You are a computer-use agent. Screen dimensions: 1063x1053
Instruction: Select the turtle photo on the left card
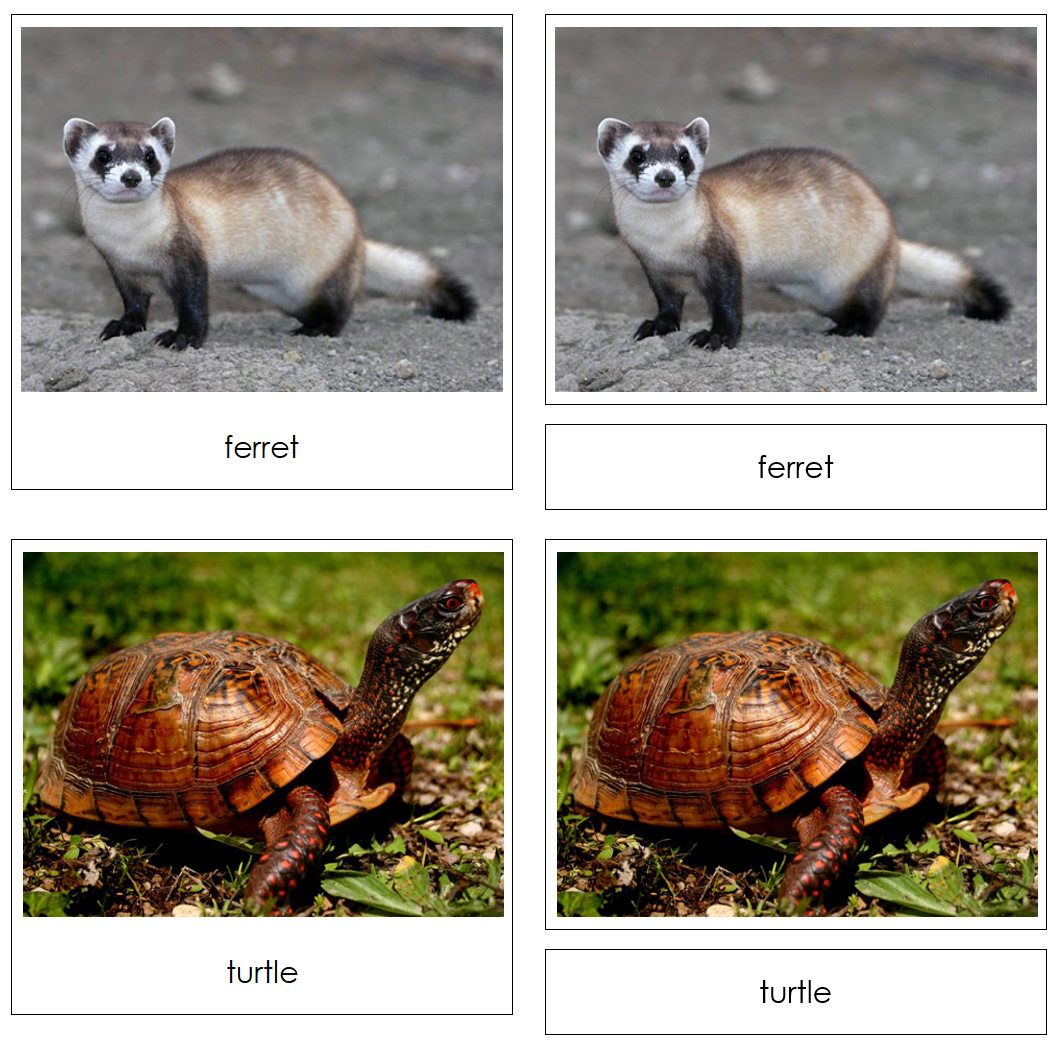(x=263, y=734)
